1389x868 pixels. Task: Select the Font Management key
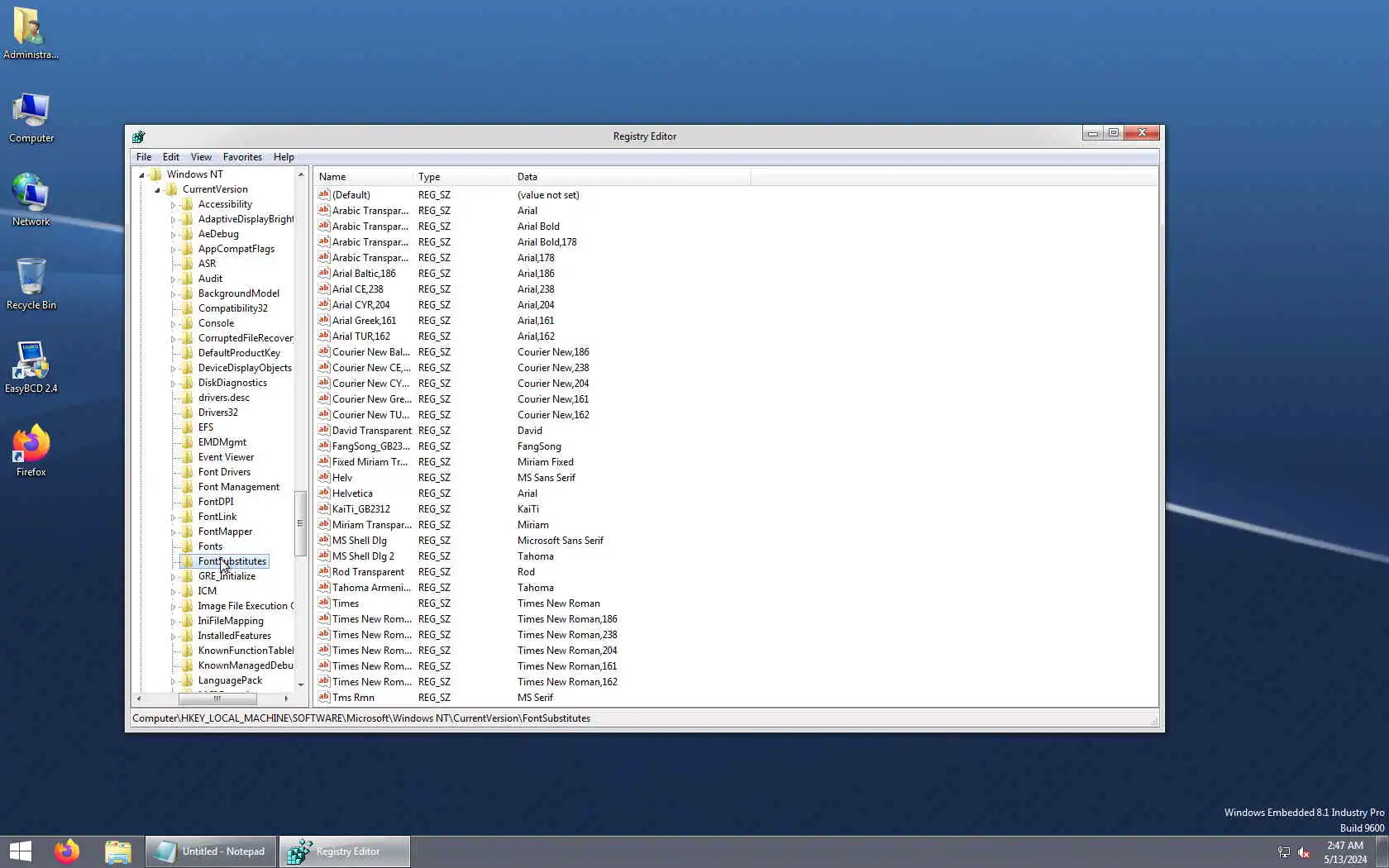coord(239,487)
